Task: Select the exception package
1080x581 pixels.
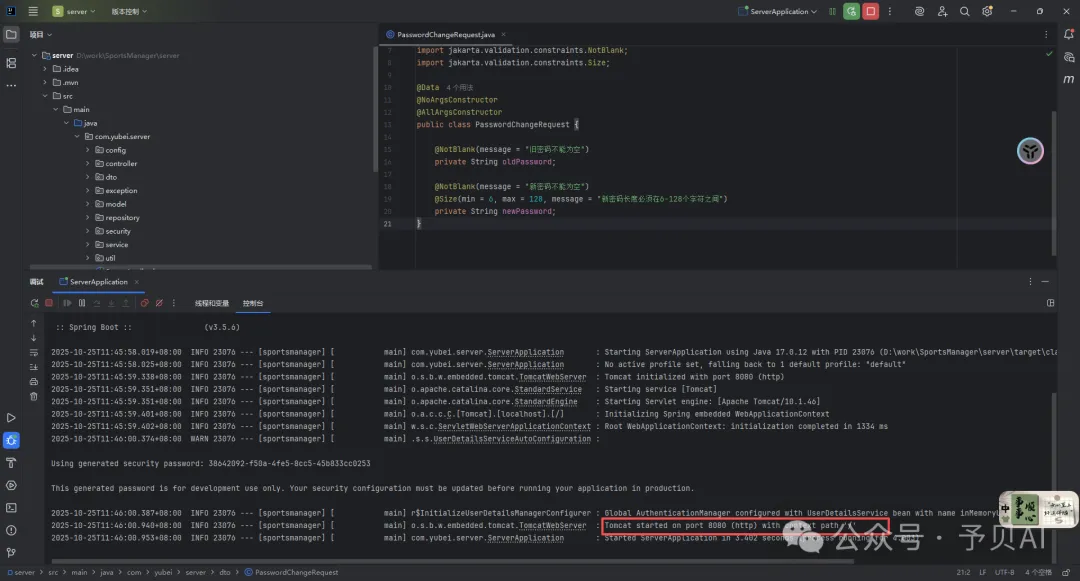Action: tap(116, 191)
